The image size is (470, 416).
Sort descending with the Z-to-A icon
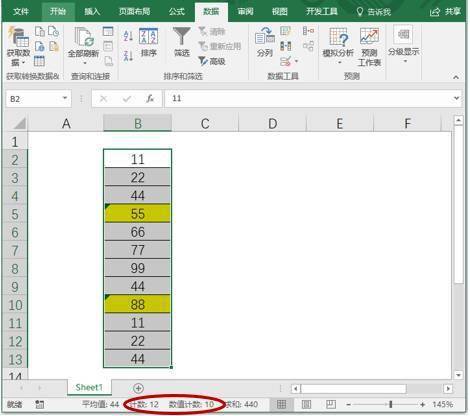pyautogui.click(x=128, y=55)
